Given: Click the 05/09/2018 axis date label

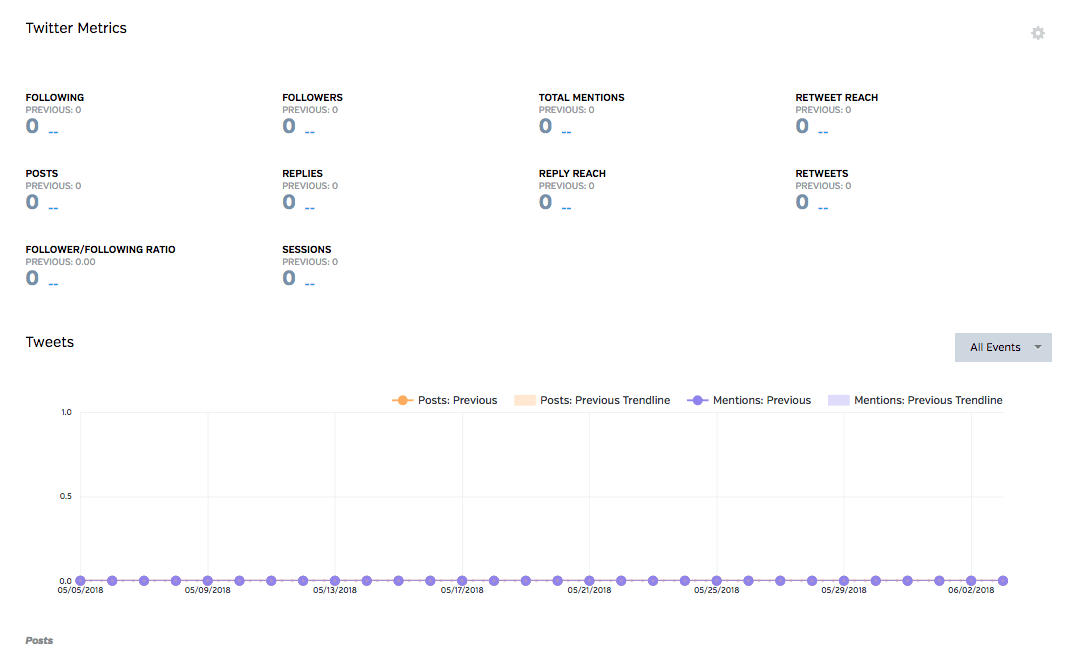Looking at the screenshot, I should click(x=207, y=590).
